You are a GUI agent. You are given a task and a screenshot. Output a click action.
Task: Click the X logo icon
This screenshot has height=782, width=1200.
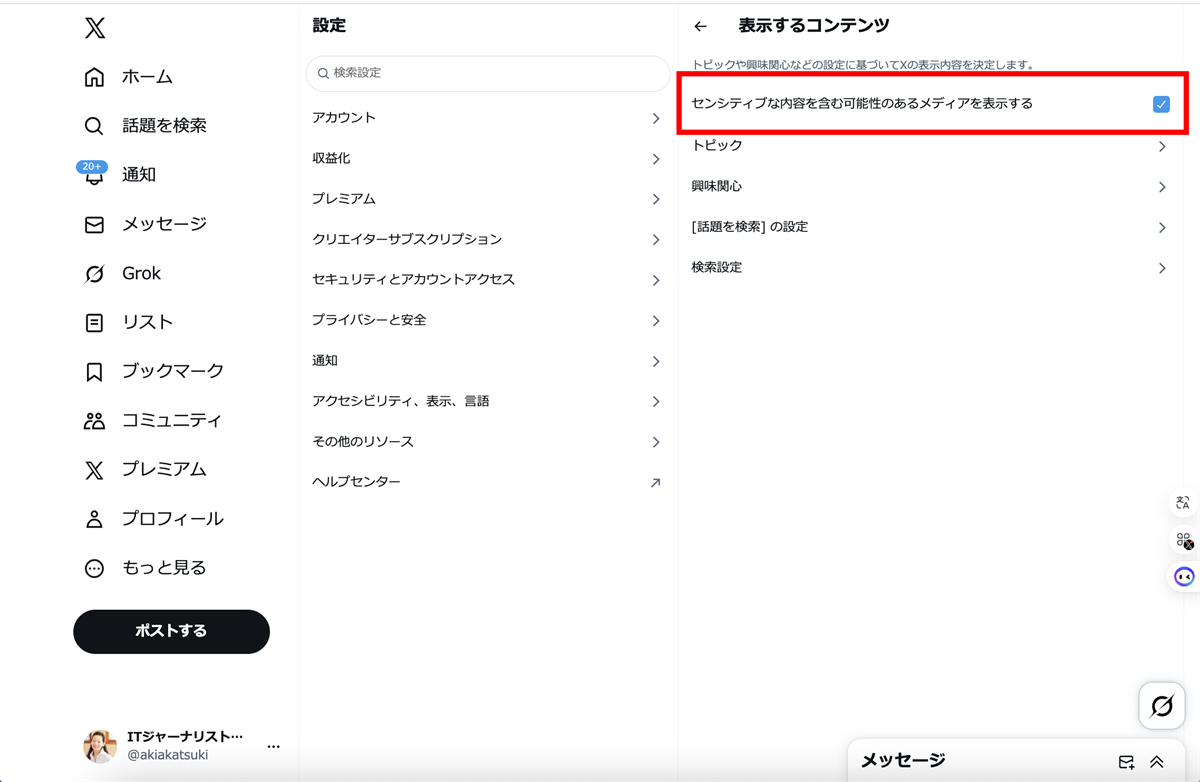pos(95,29)
